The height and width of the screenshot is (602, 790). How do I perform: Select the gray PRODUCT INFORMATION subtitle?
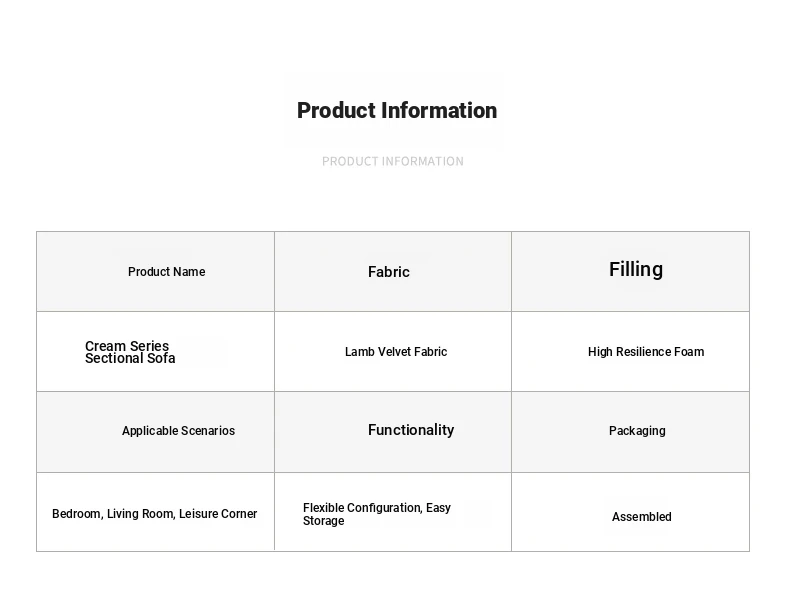(x=392, y=161)
